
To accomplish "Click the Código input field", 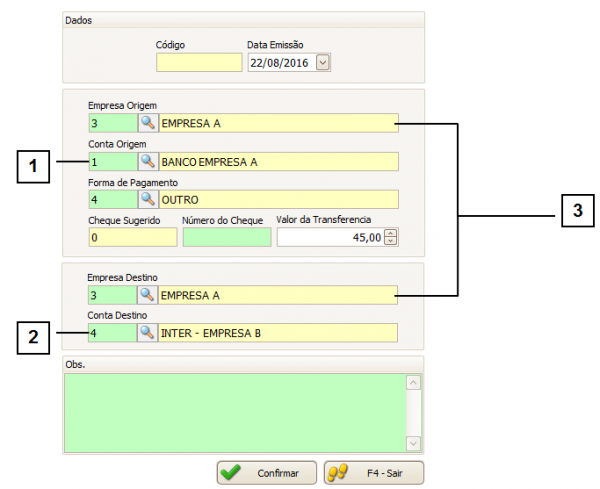I will pyautogui.click(x=199, y=63).
